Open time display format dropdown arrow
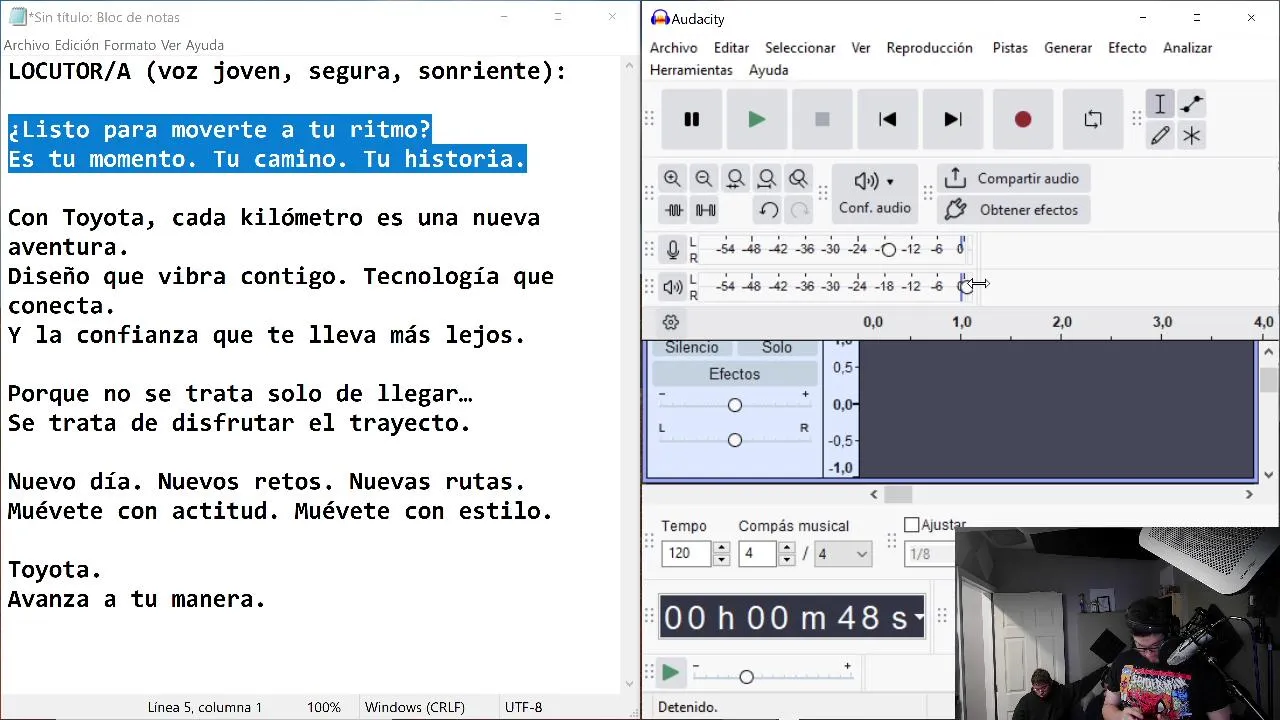This screenshot has width=1280, height=720. pos(918,618)
